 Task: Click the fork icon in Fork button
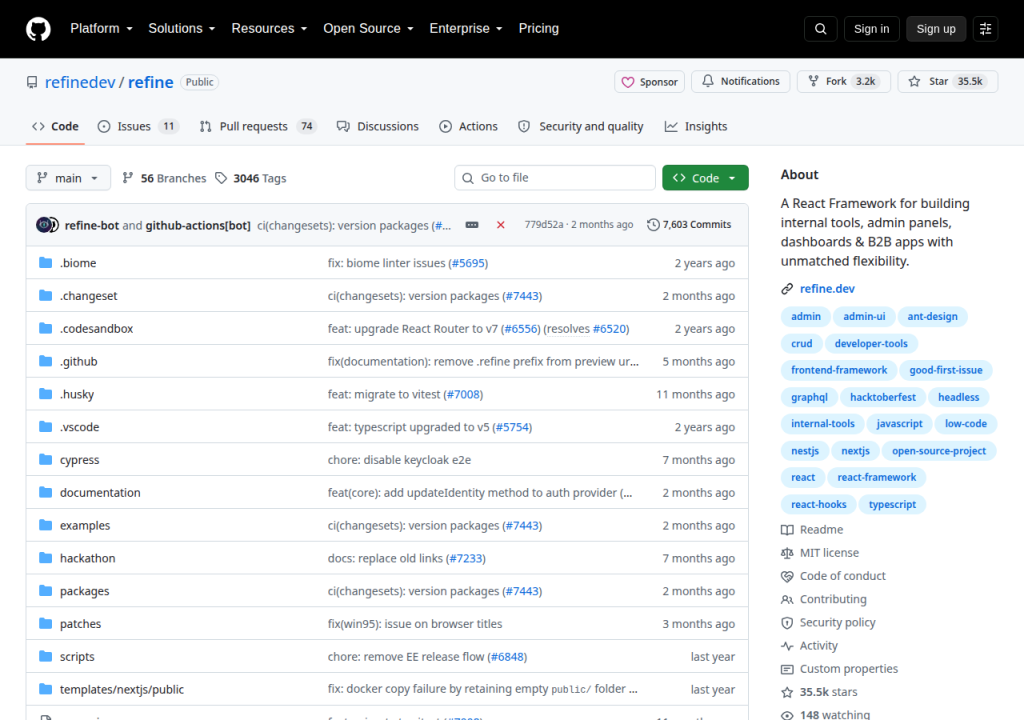813,81
